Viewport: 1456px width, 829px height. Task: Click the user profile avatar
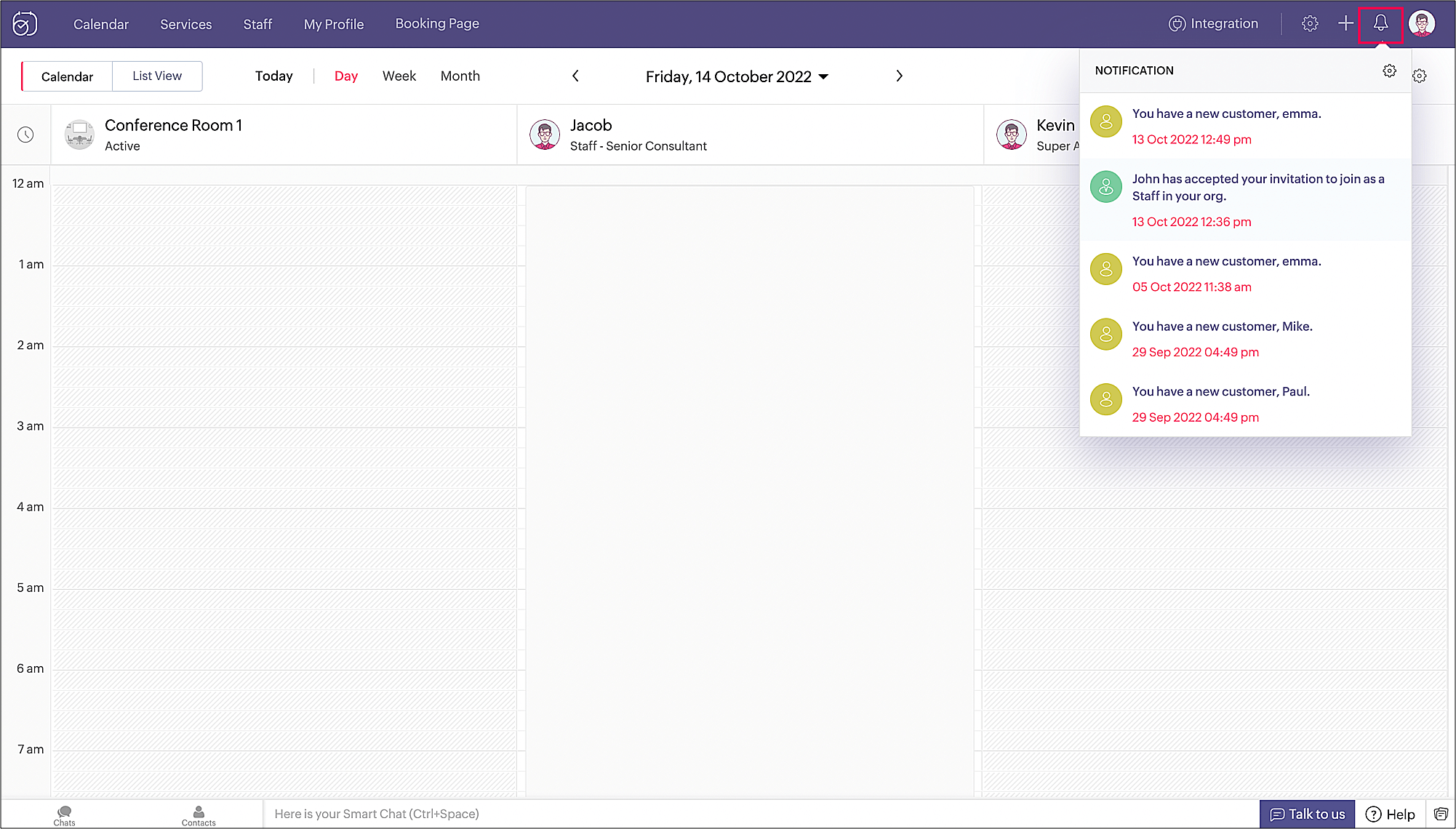1422,23
